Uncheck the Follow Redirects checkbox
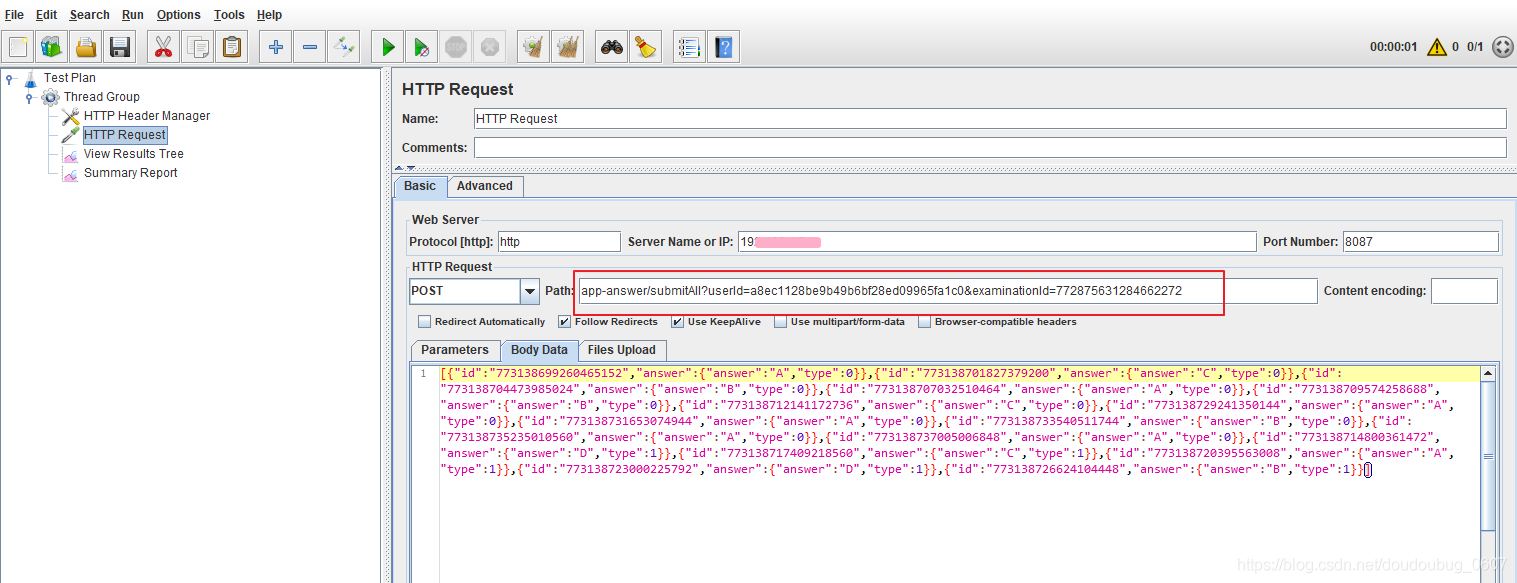The width and height of the screenshot is (1517, 583). pos(564,322)
